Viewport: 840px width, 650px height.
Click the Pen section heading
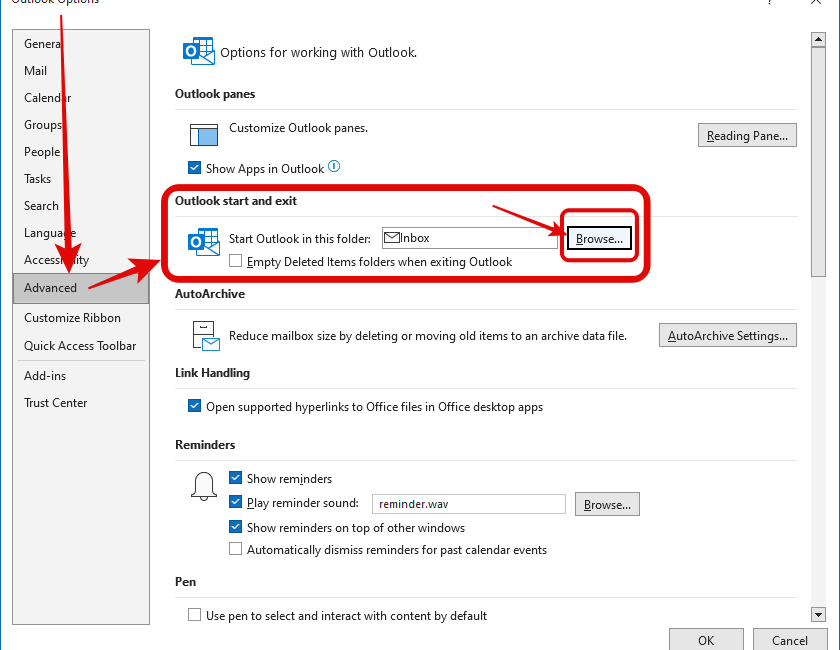185,581
